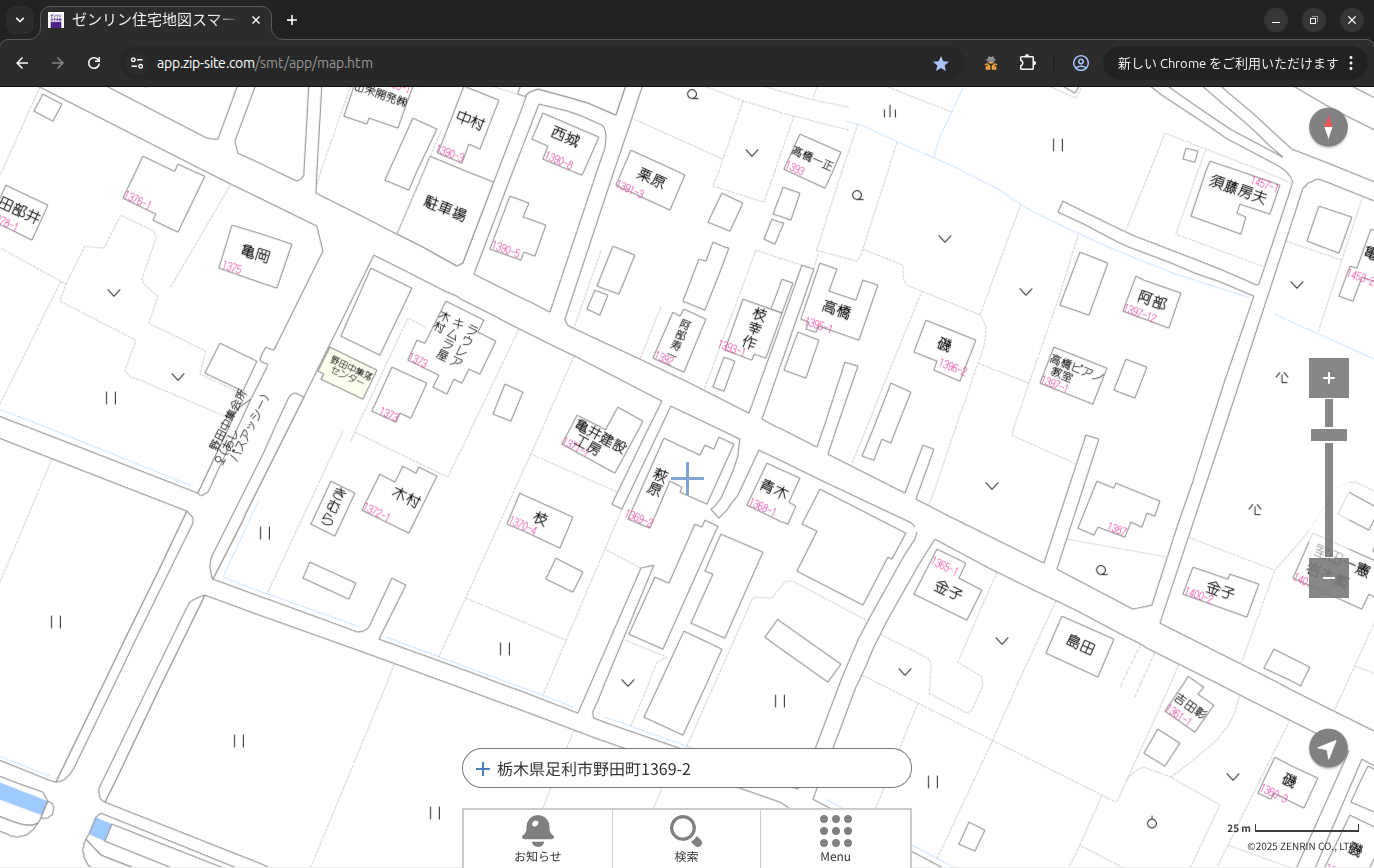
Task: Click the 木村 house label
Action: [x=407, y=496]
